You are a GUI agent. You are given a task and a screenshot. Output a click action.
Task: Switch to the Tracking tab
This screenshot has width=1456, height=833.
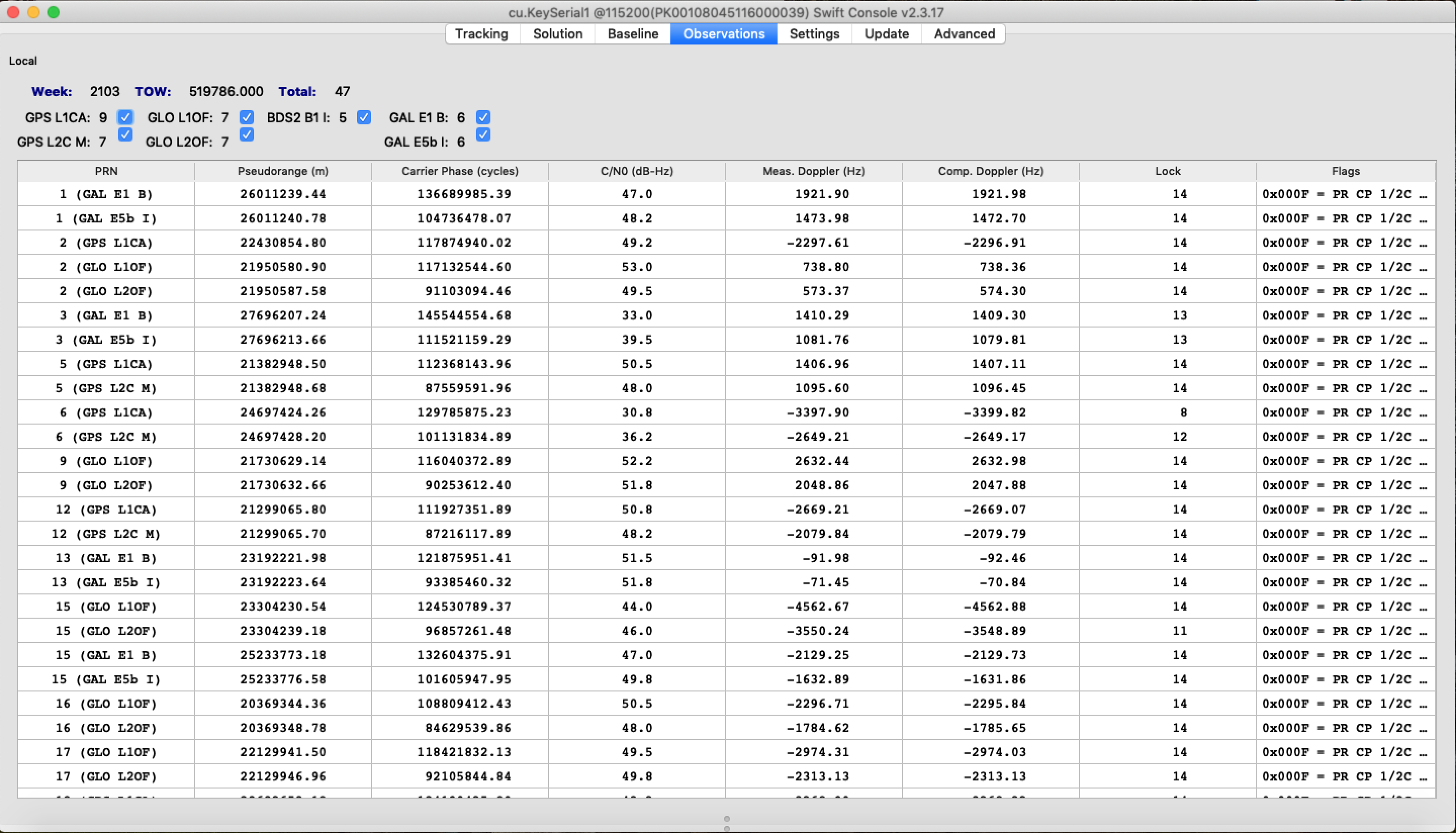(481, 34)
